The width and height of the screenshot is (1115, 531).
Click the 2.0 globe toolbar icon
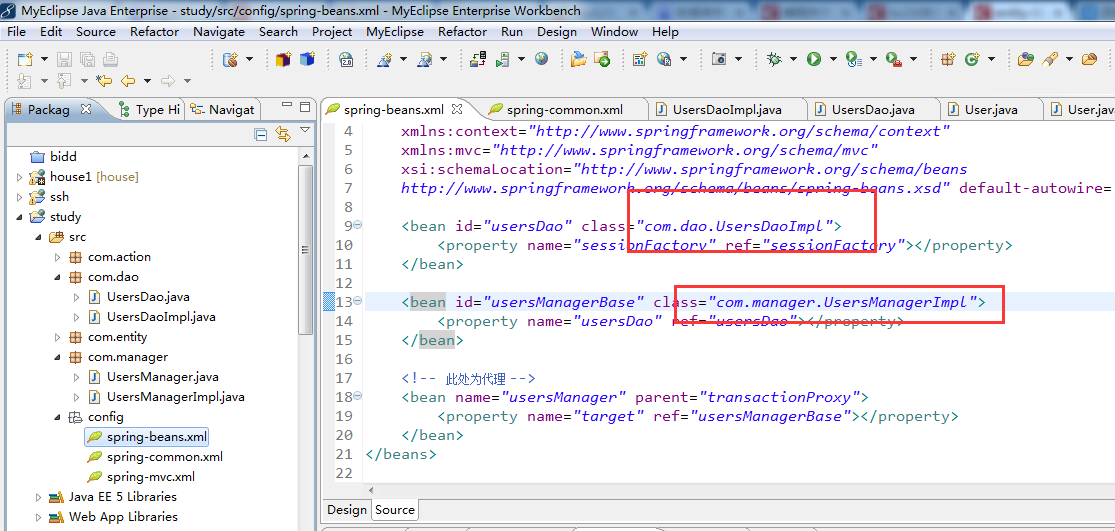click(x=346, y=59)
